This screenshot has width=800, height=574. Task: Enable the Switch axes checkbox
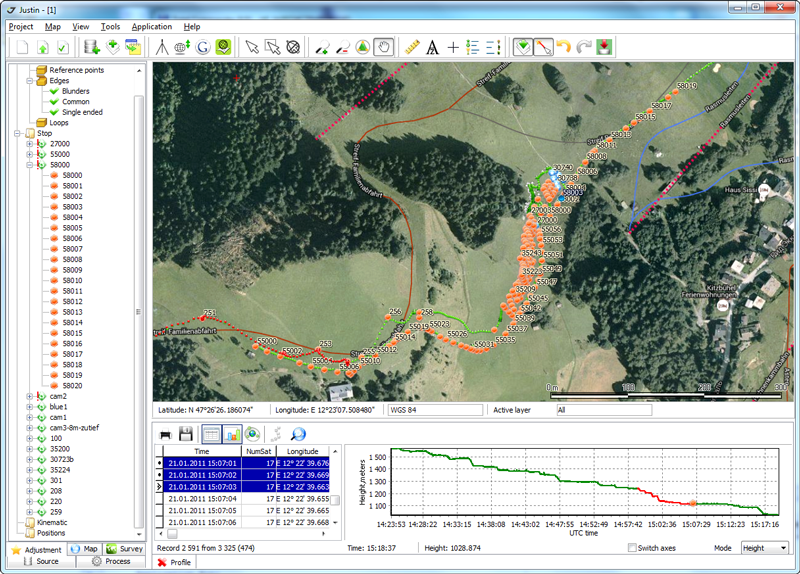pyautogui.click(x=632, y=547)
